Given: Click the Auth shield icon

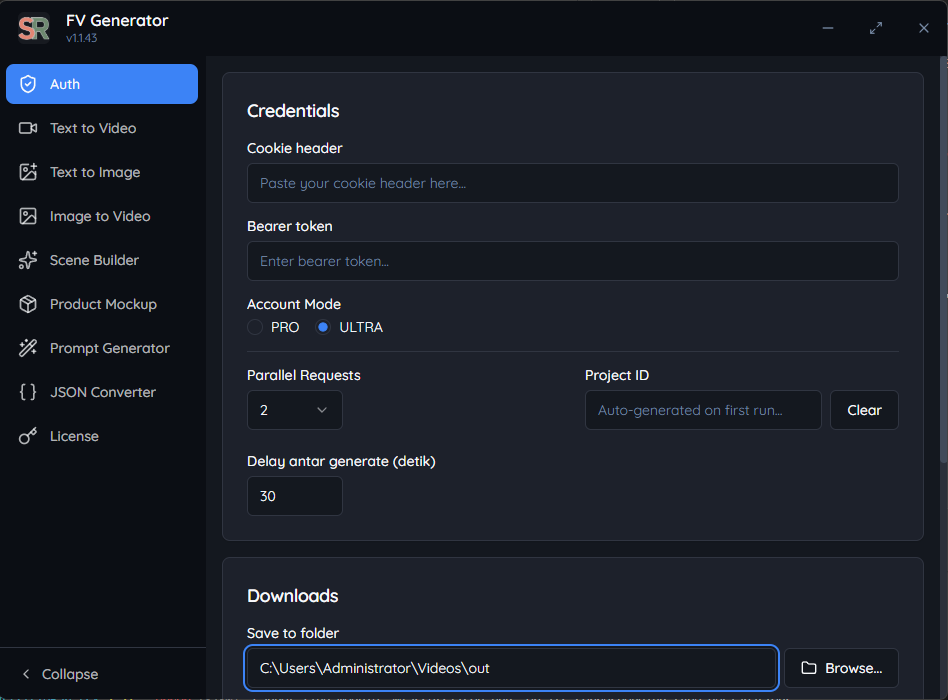Looking at the screenshot, I should pos(28,84).
